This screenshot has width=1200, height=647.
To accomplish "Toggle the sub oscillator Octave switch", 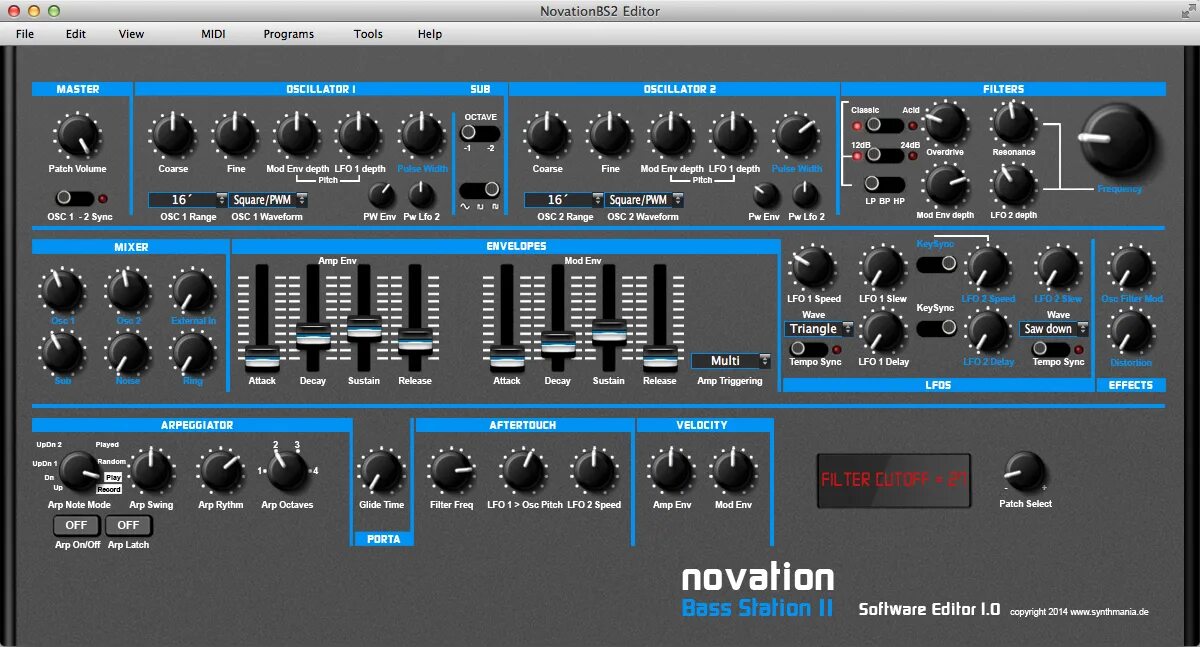I will (479, 132).
